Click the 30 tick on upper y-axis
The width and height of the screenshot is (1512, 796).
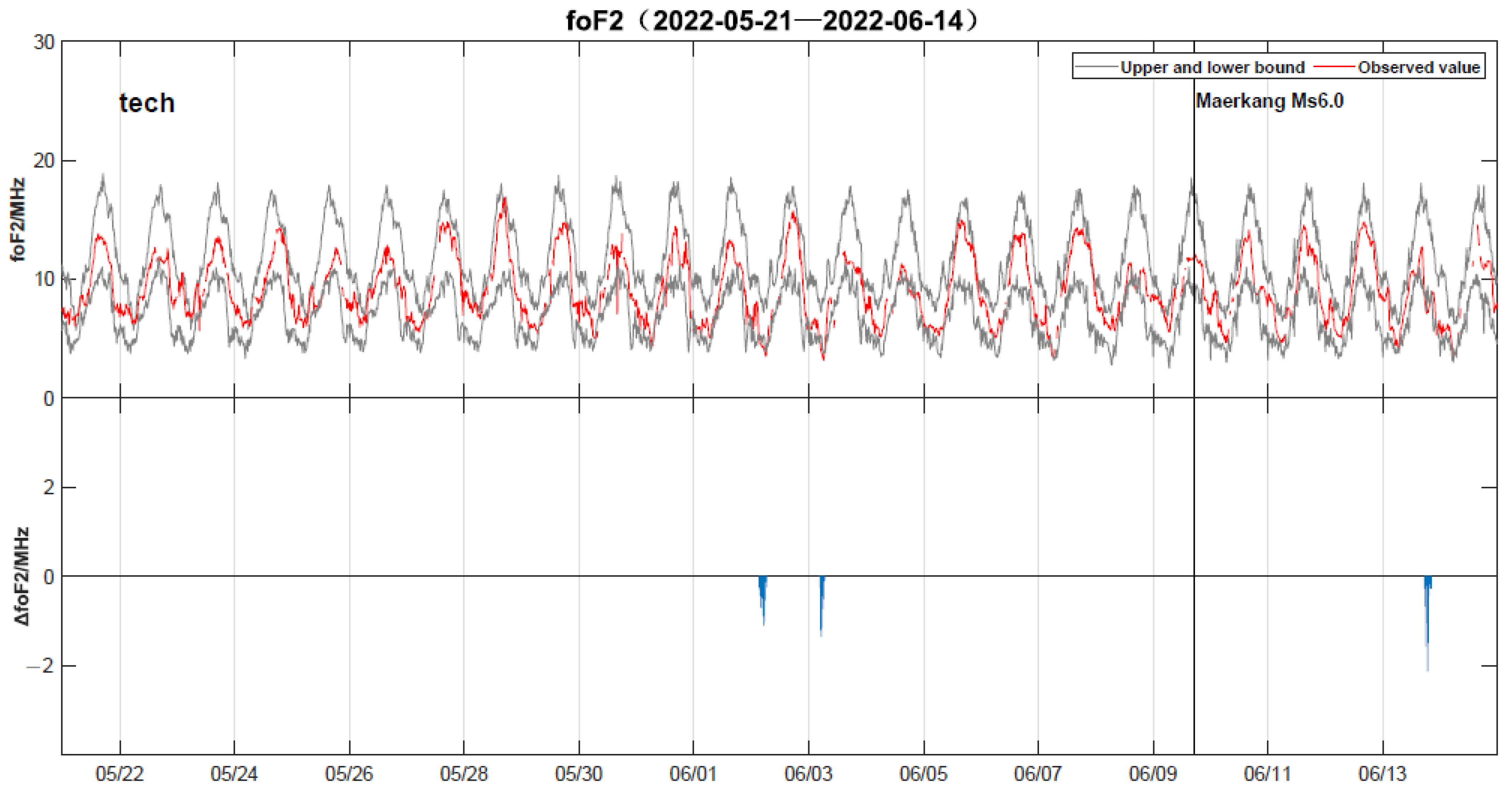(x=44, y=42)
